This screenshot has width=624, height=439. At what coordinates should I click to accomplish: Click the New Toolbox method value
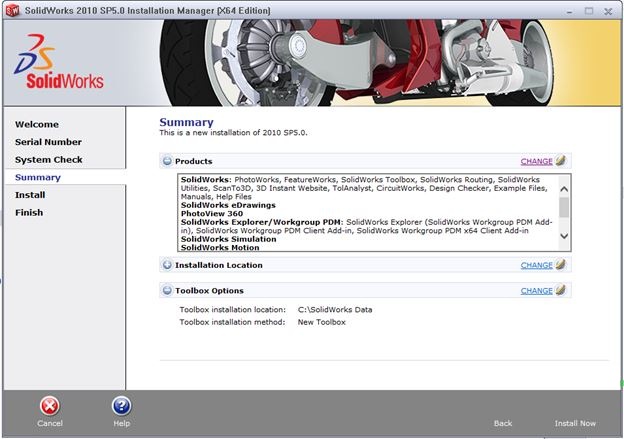coord(322,322)
